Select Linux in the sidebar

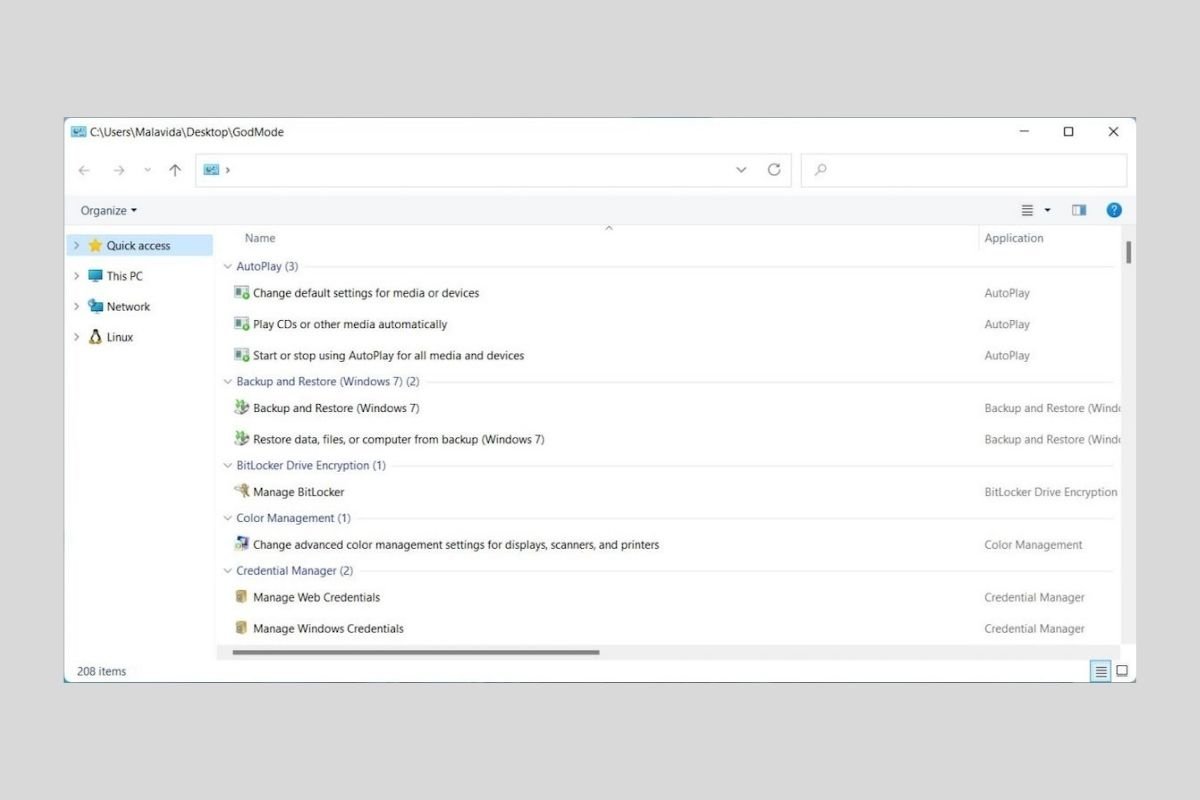tap(120, 338)
